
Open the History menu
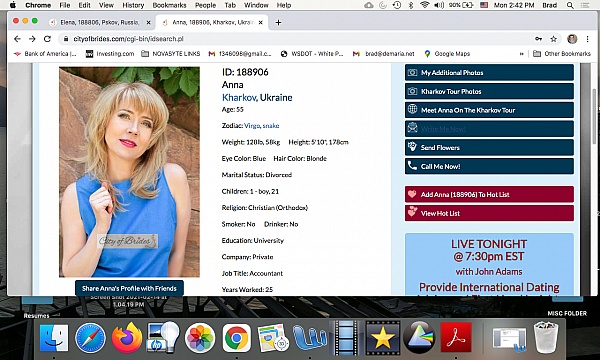[x=133, y=5]
